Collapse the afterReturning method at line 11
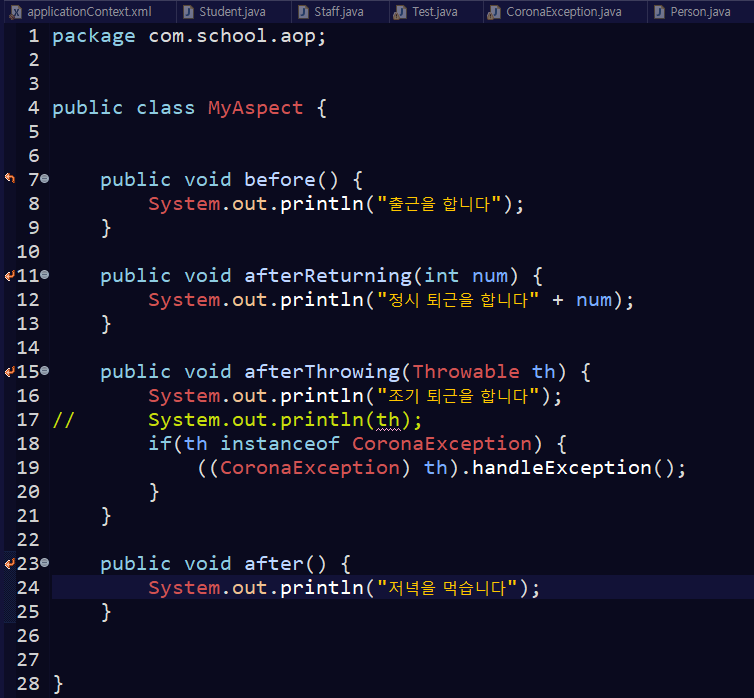 [x=45, y=275]
